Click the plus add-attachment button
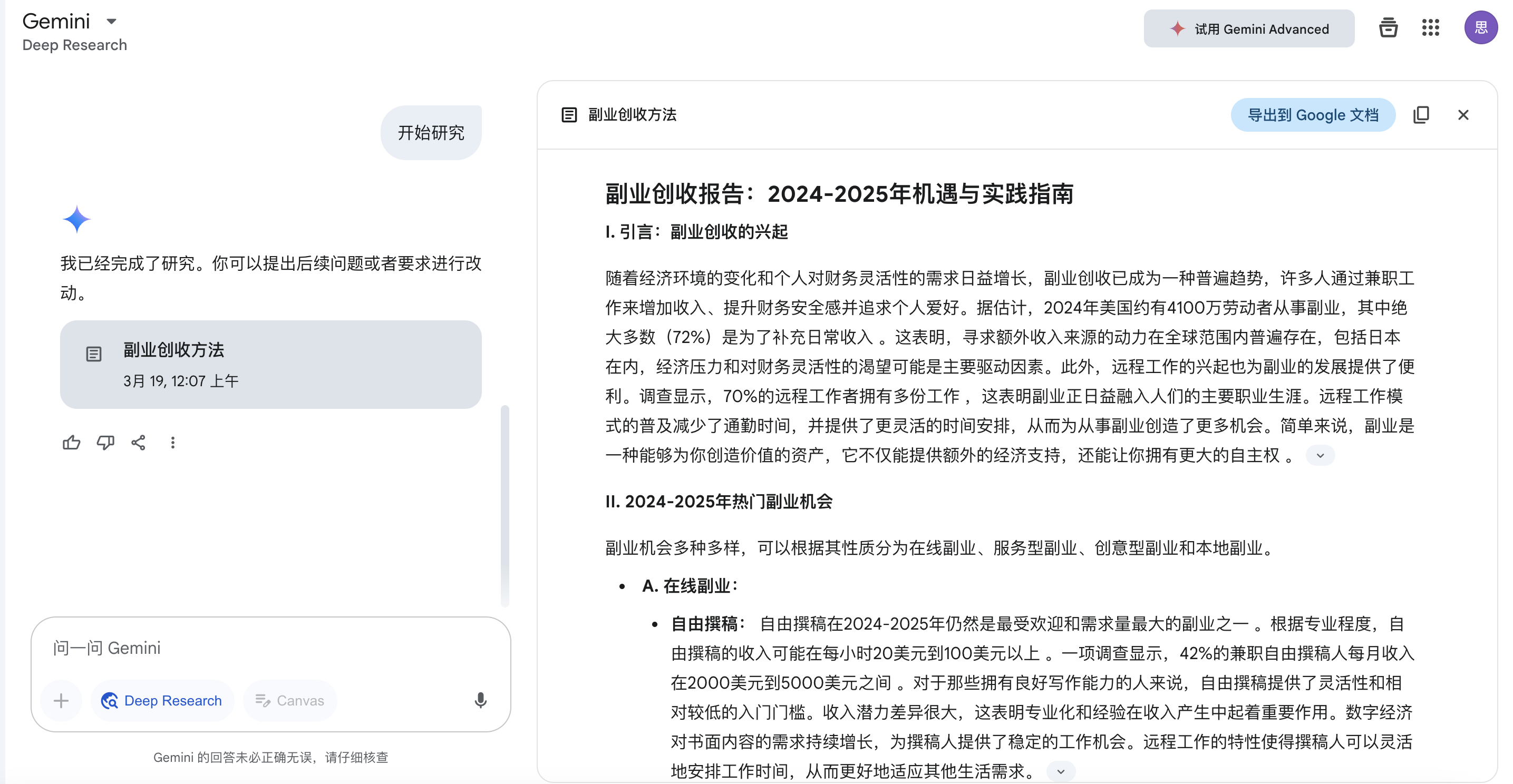The image size is (1513, 784). (x=61, y=700)
